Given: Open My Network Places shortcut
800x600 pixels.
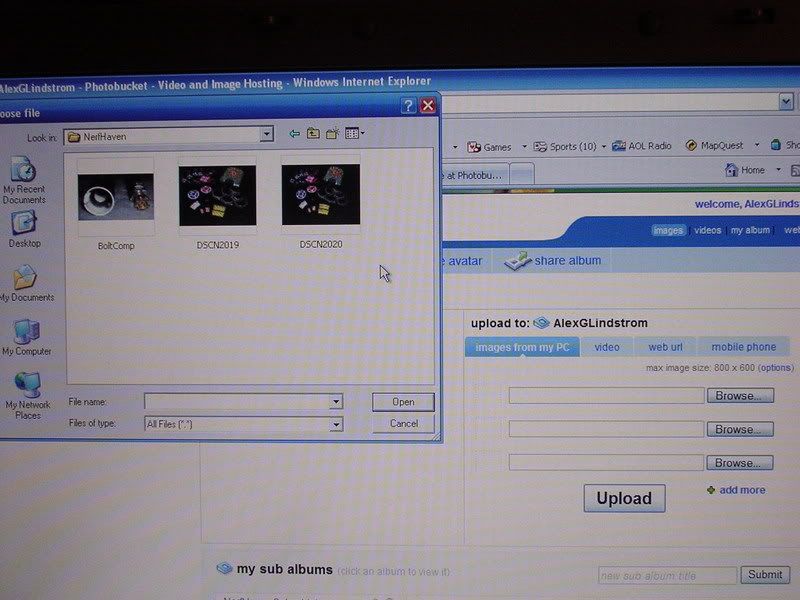Looking at the screenshot, I should pyautogui.click(x=28, y=391).
